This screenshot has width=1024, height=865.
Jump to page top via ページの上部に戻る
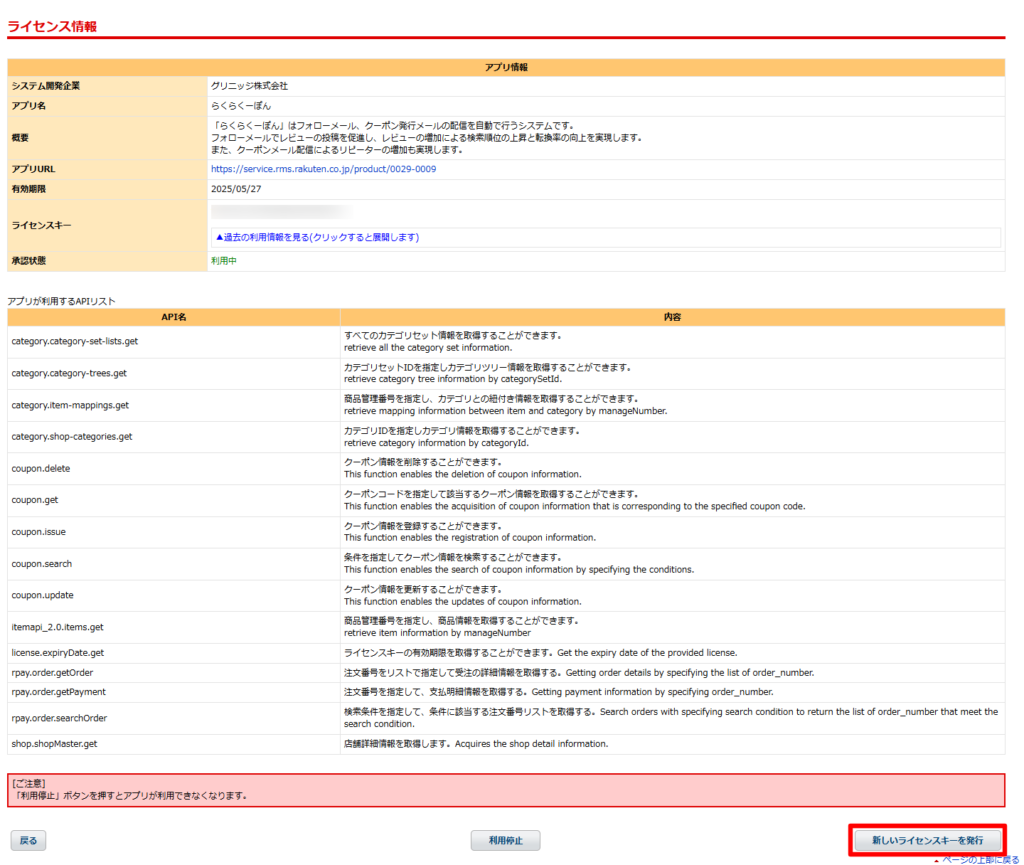(x=980, y=860)
